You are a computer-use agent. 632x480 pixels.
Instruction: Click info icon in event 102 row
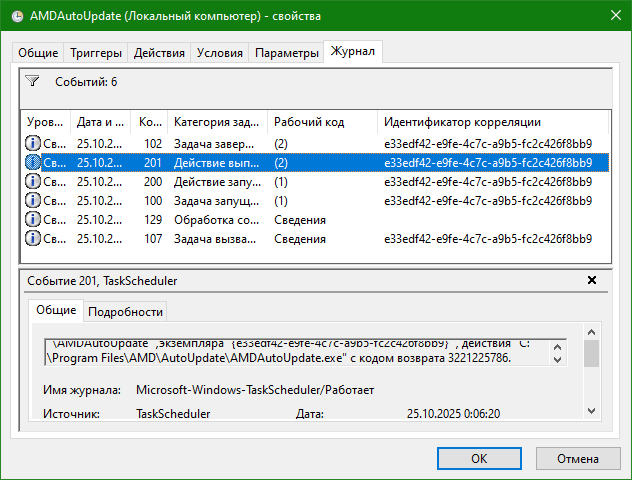33,143
